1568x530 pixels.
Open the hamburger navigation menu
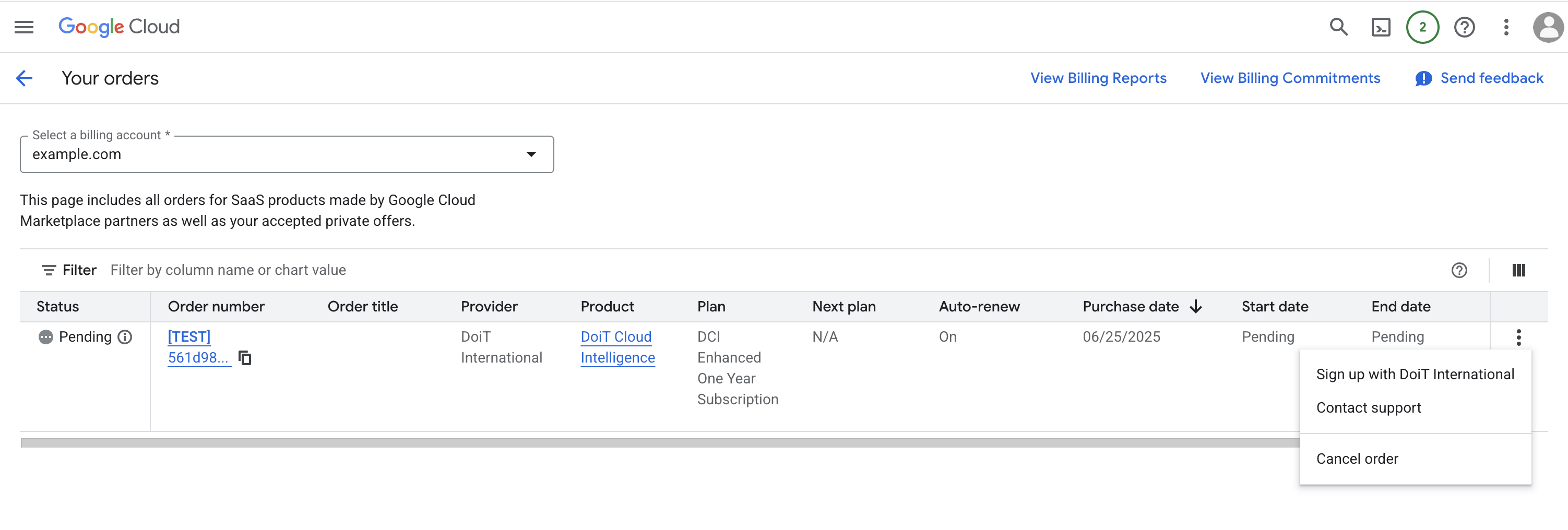(x=25, y=27)
